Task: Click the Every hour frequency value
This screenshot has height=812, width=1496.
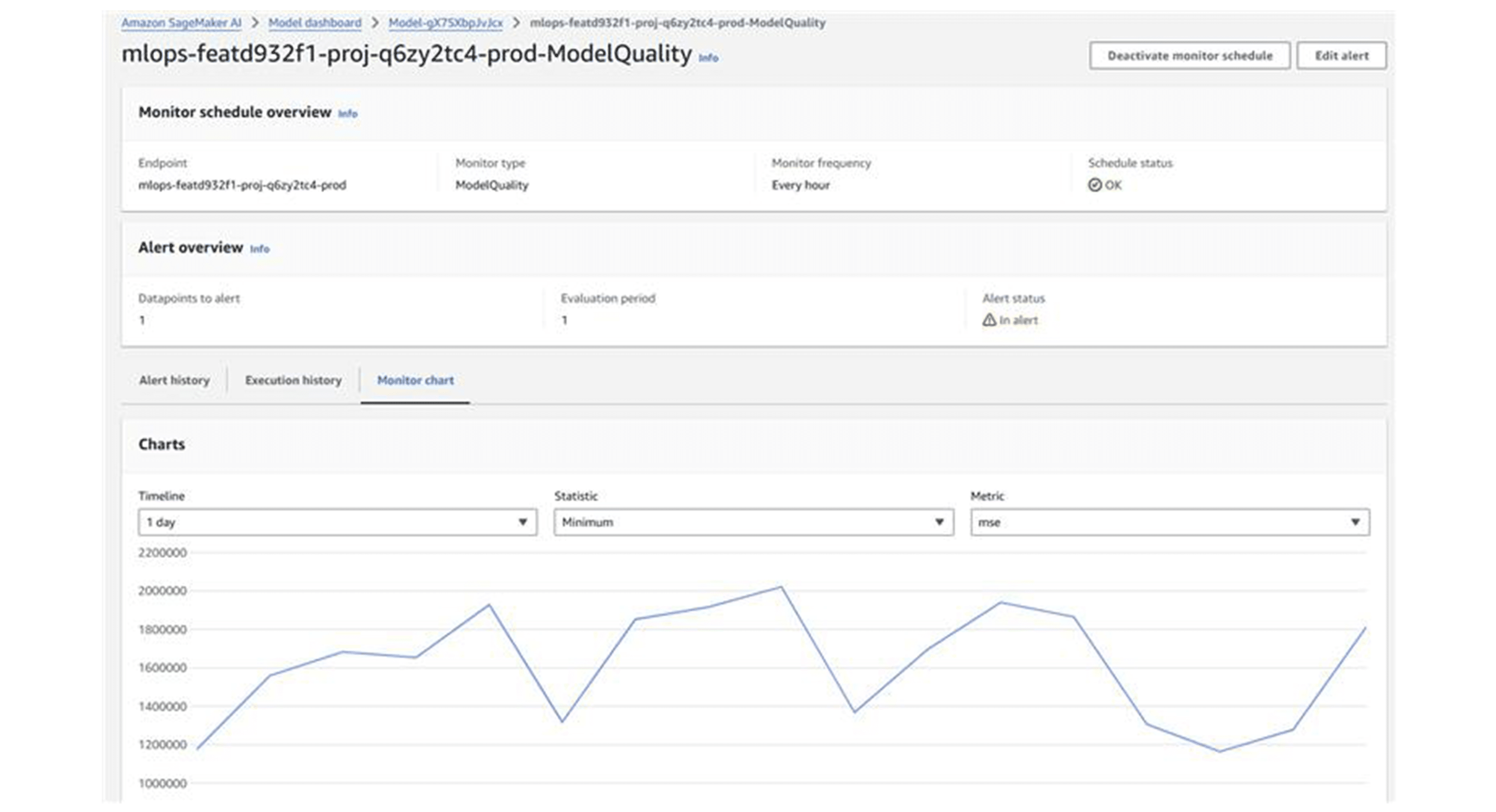Action: click(x=800, y=185)
